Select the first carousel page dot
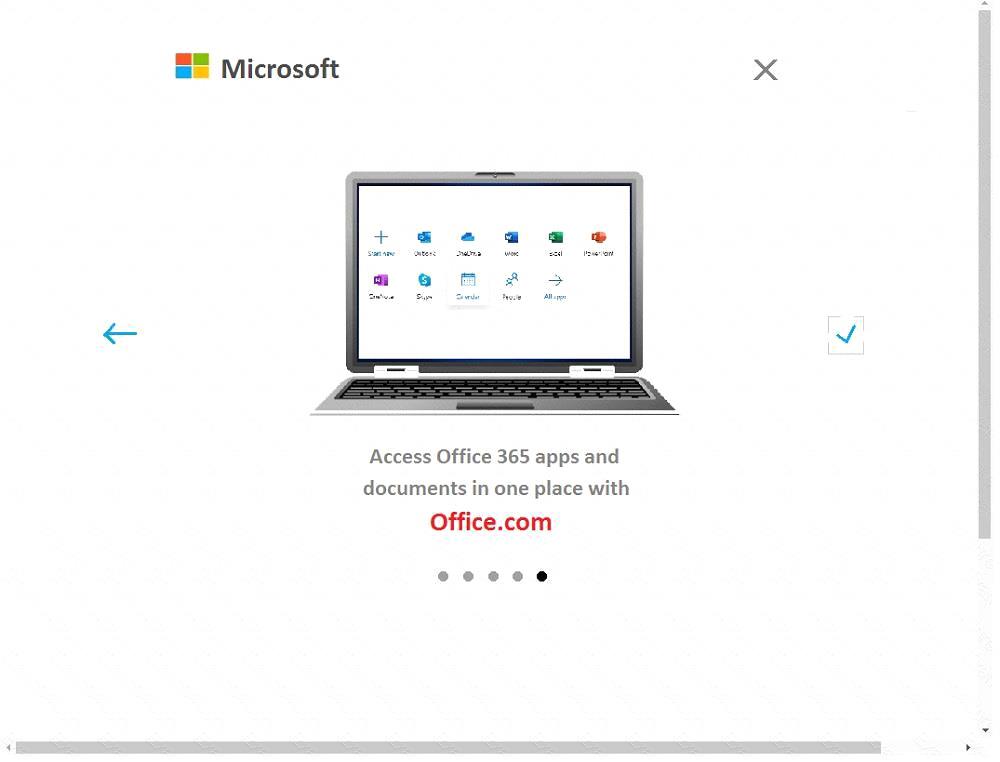Image resolution: width=1000 pixels, height=762 pixels. [443, 576]
